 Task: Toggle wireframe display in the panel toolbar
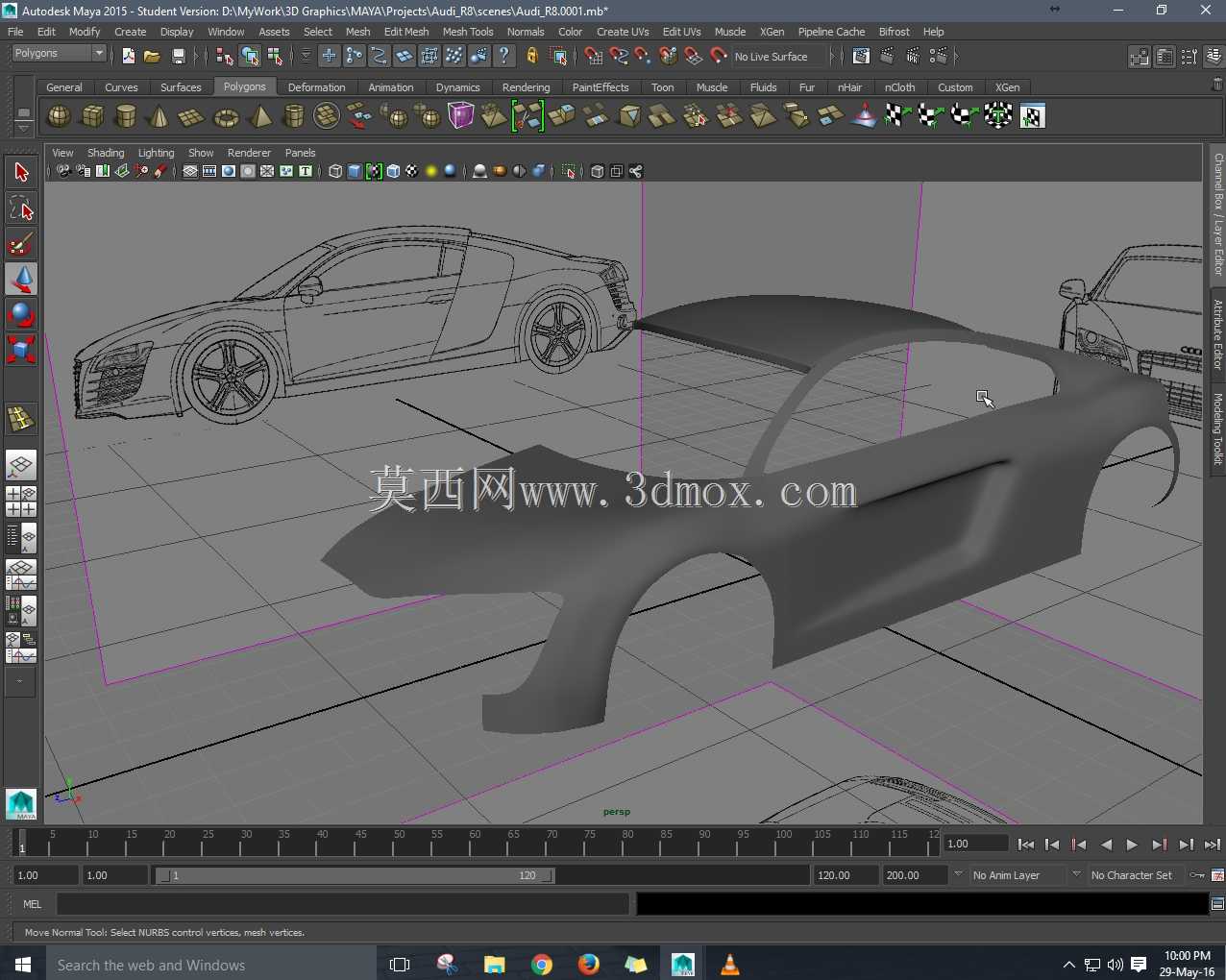[x=335, y=172]
